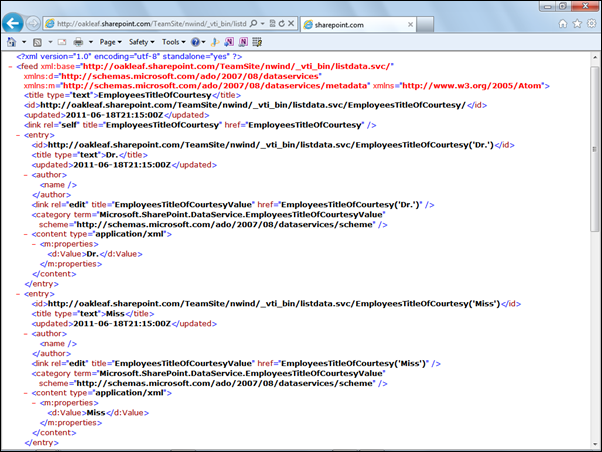Collapse content element in Miss entry
The height and width of the screenshot is (452, 602).
pos(25,393)
